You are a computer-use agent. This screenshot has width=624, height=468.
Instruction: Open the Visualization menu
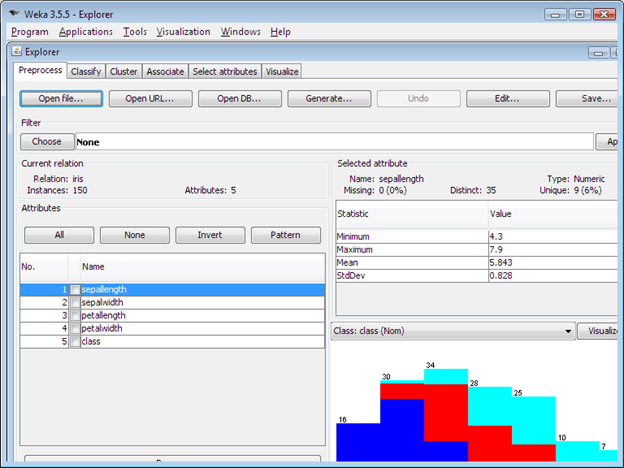183,32
